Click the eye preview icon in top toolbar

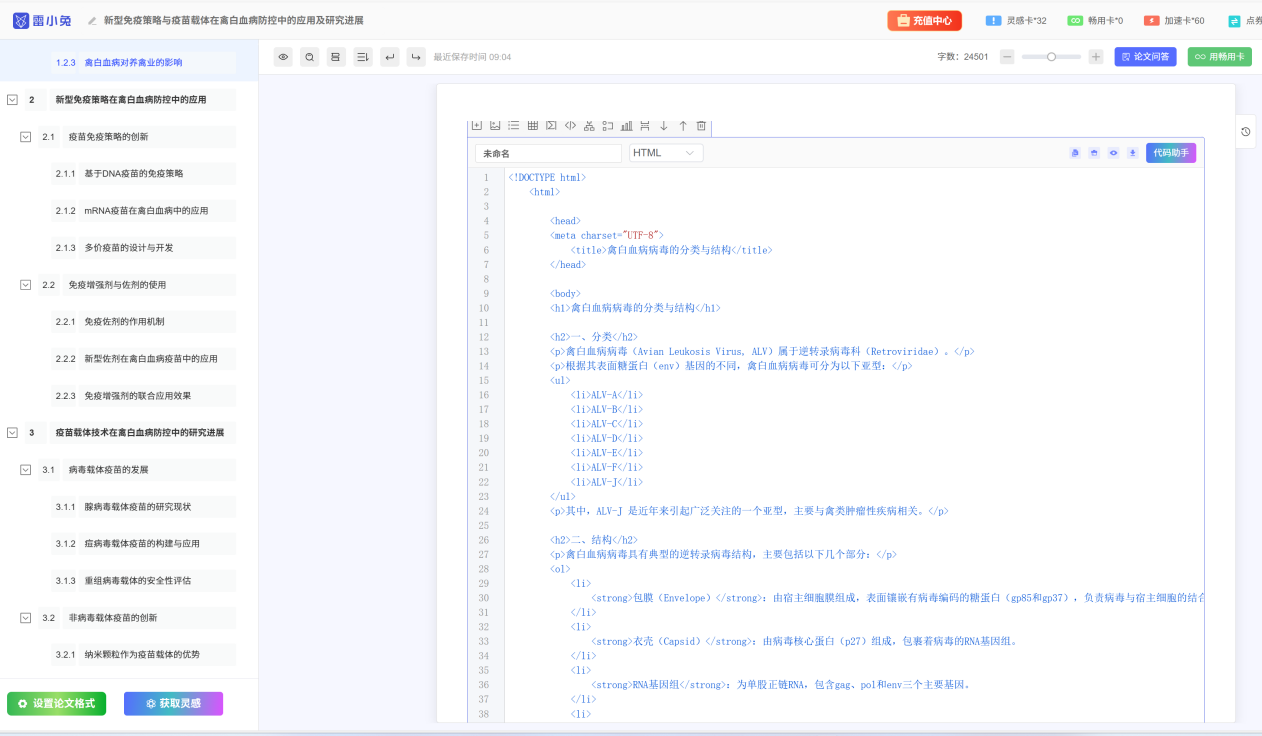pos(284,57)
